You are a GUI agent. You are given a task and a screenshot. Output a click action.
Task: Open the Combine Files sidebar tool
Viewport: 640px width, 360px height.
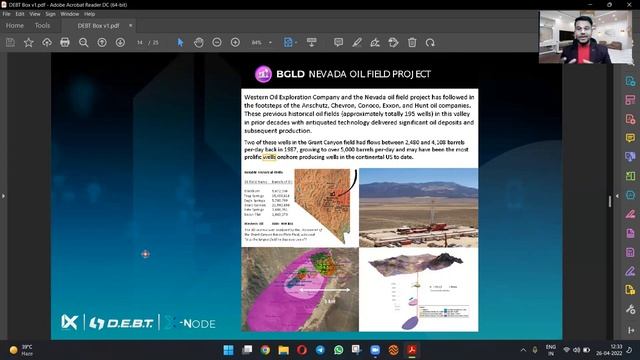(x=630, y=157)
